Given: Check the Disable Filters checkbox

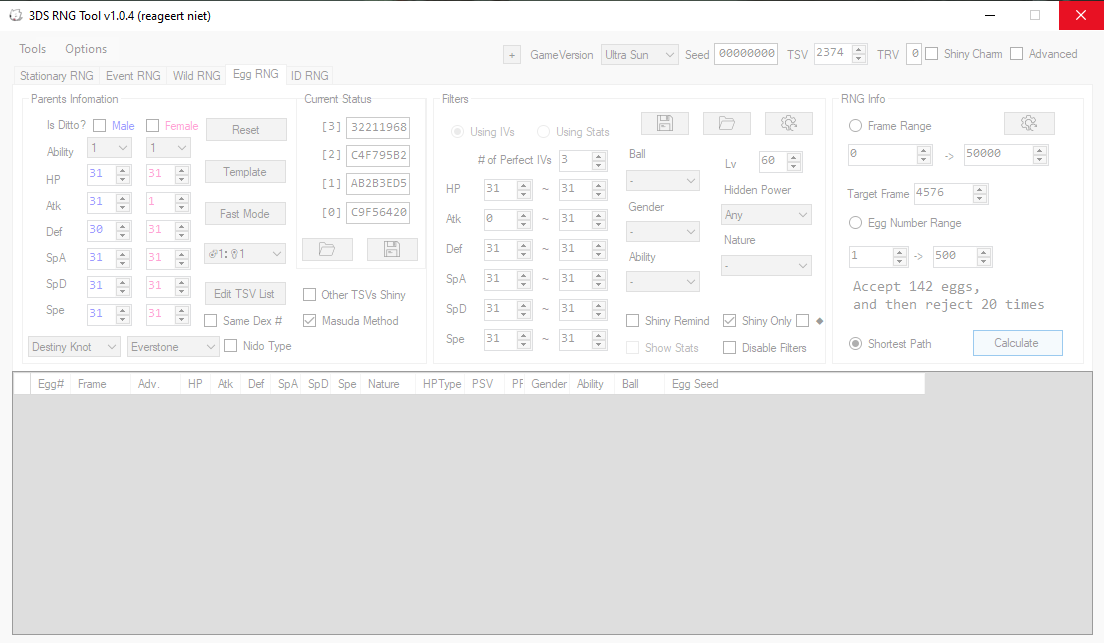Looking at the screenshot, I should click(730, 348).
